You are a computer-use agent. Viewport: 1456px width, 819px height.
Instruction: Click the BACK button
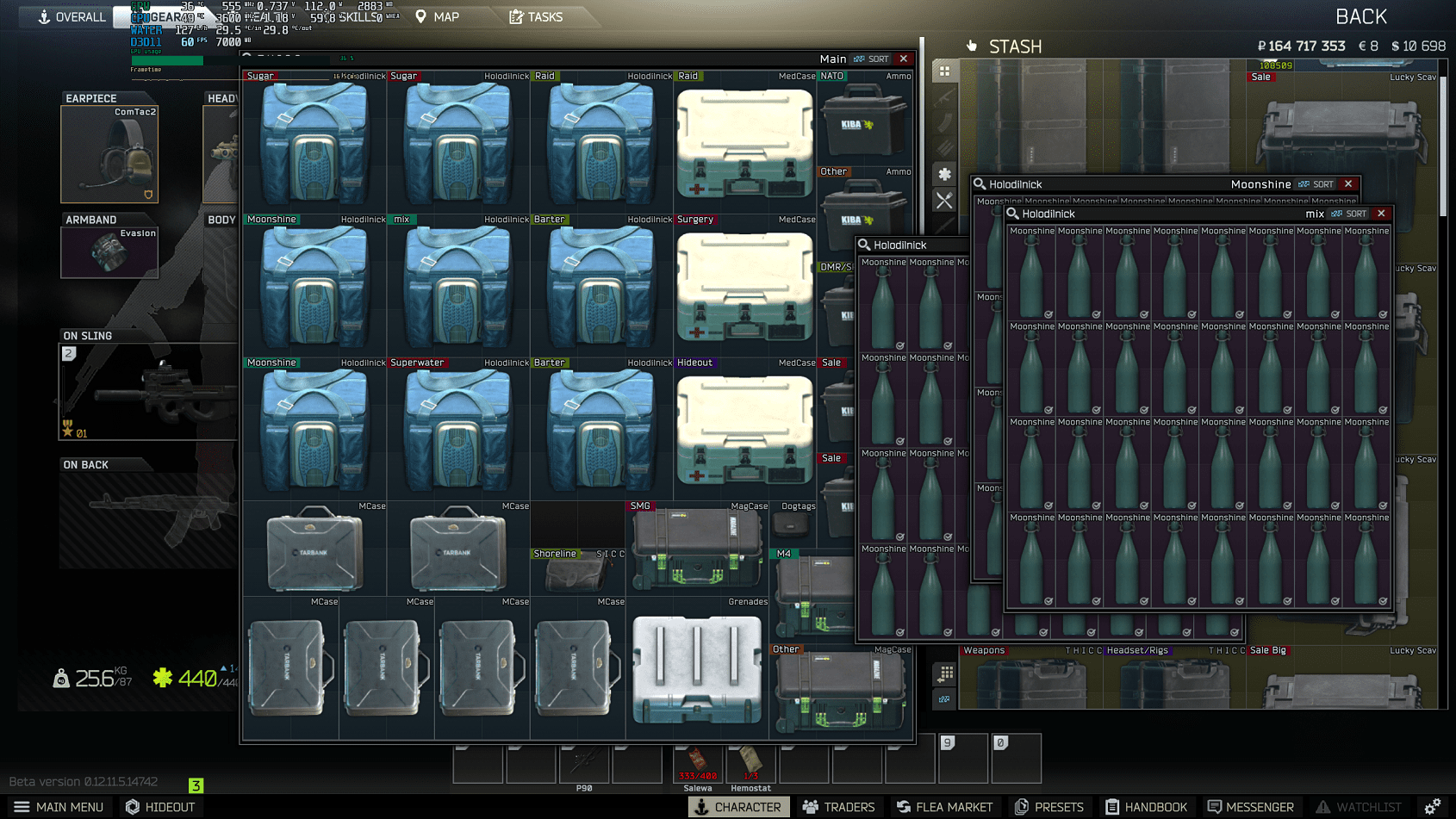pyautogui.click(x=1360, y=16)
